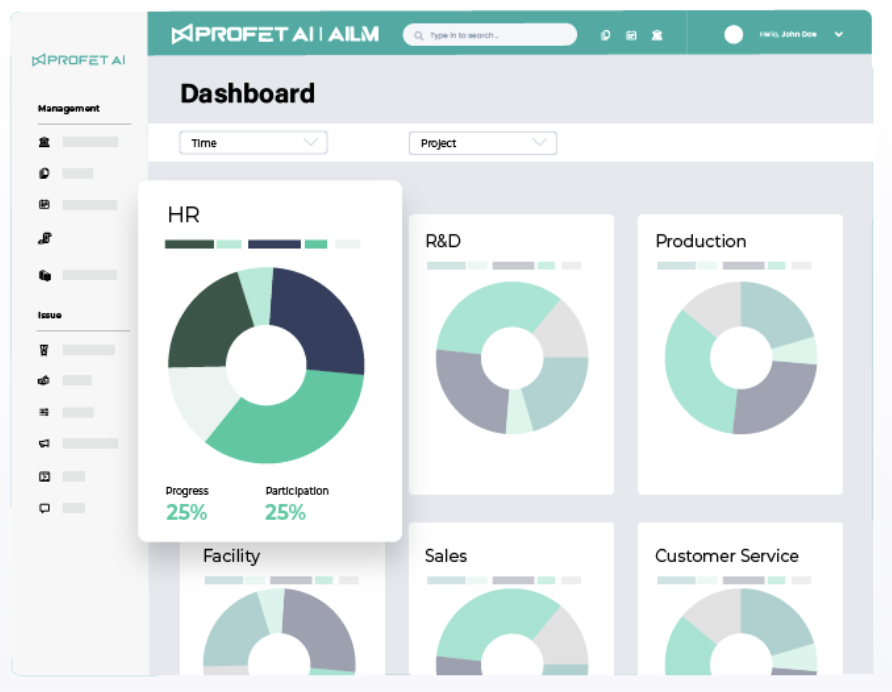Image resolution: width=892 pixels, height=692 pixels.
Task: Open the Production department card
Action: point(740,355)
